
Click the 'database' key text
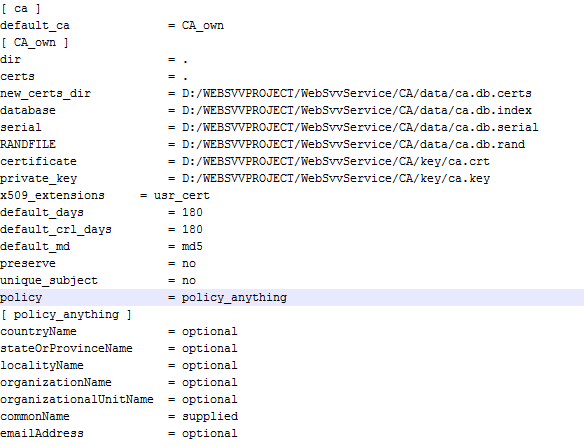pyautogui.click(x=28, y=110)
